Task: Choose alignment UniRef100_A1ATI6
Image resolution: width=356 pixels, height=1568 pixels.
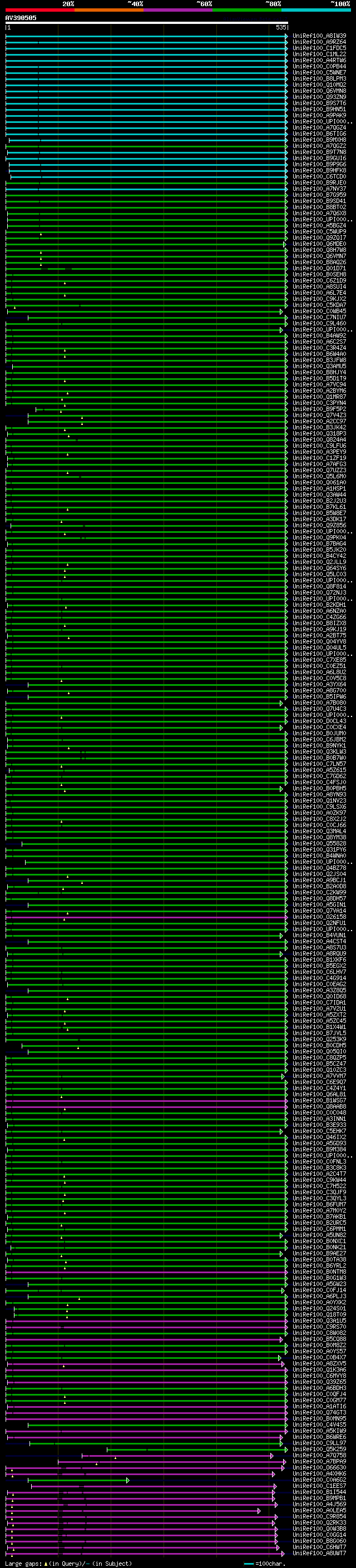Action: (319, 1406)
